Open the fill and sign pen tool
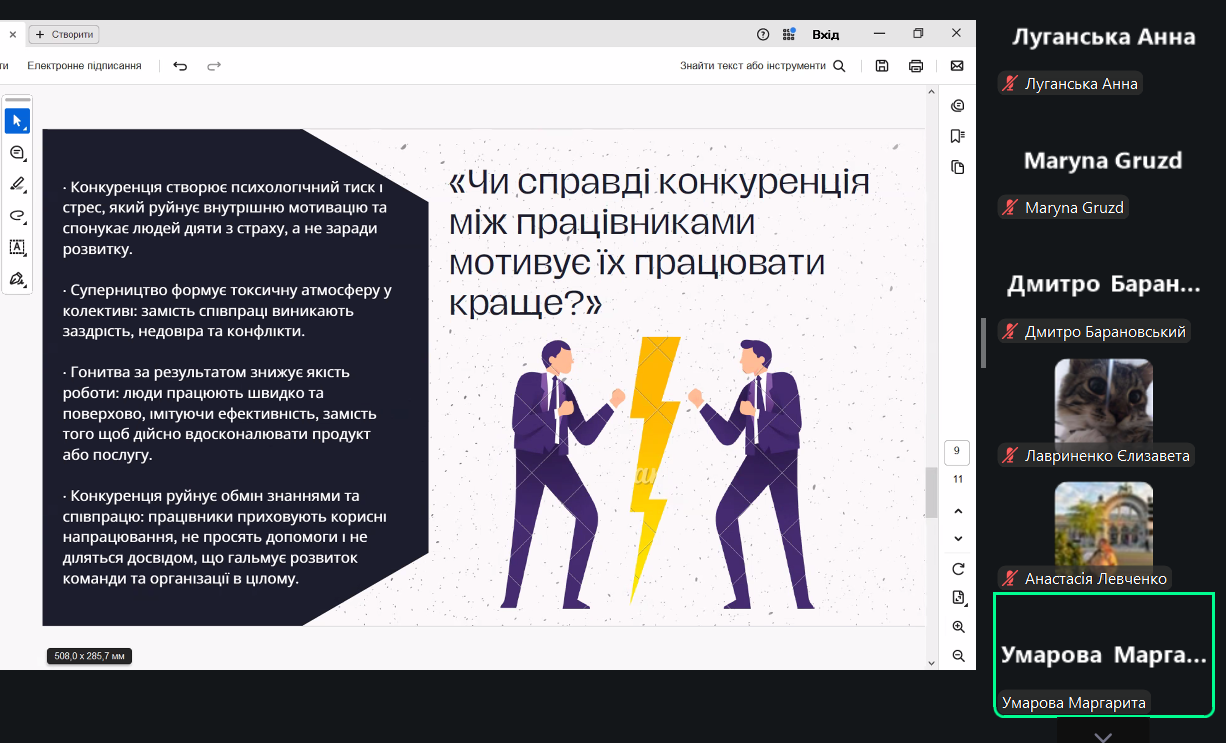The width and height of the screenshot is (1226, 743). pyautogui.click(x=17, y=278)
